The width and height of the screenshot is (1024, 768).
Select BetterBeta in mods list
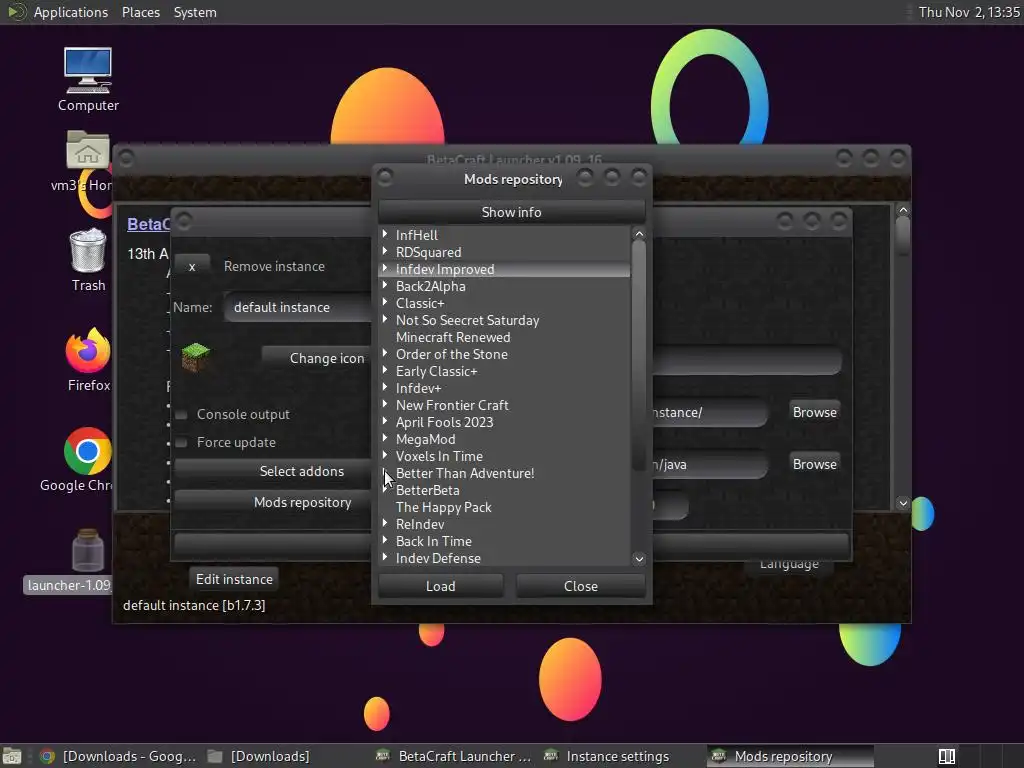click(427, 490)
